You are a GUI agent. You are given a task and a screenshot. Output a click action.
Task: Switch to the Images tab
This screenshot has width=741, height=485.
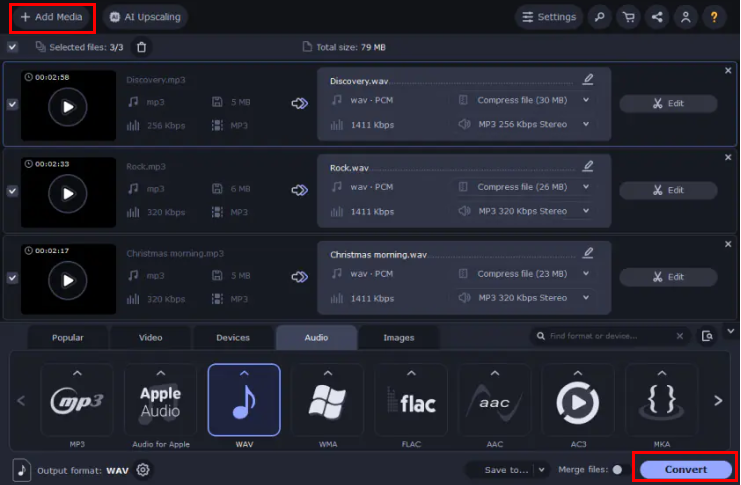(x=399, y=338)
